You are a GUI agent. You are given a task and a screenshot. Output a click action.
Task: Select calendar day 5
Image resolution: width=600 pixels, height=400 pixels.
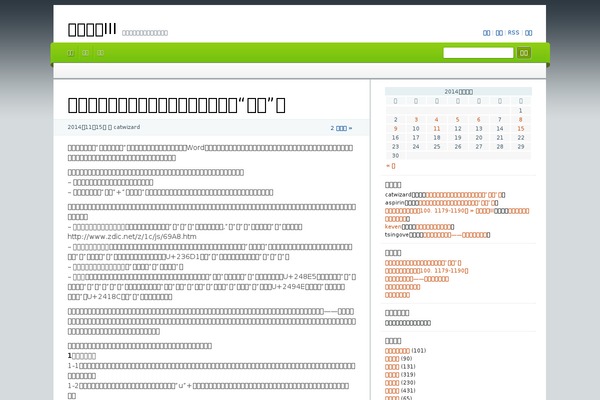(458, 119)
